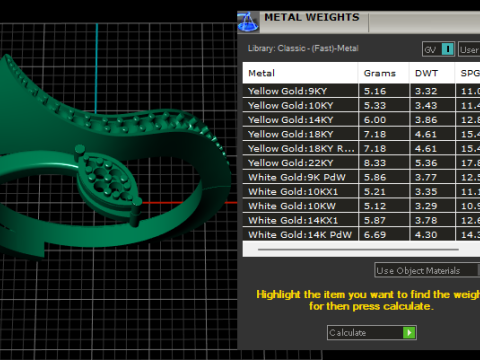Click the Grams column header
The image size is (480, 360).
384,73
